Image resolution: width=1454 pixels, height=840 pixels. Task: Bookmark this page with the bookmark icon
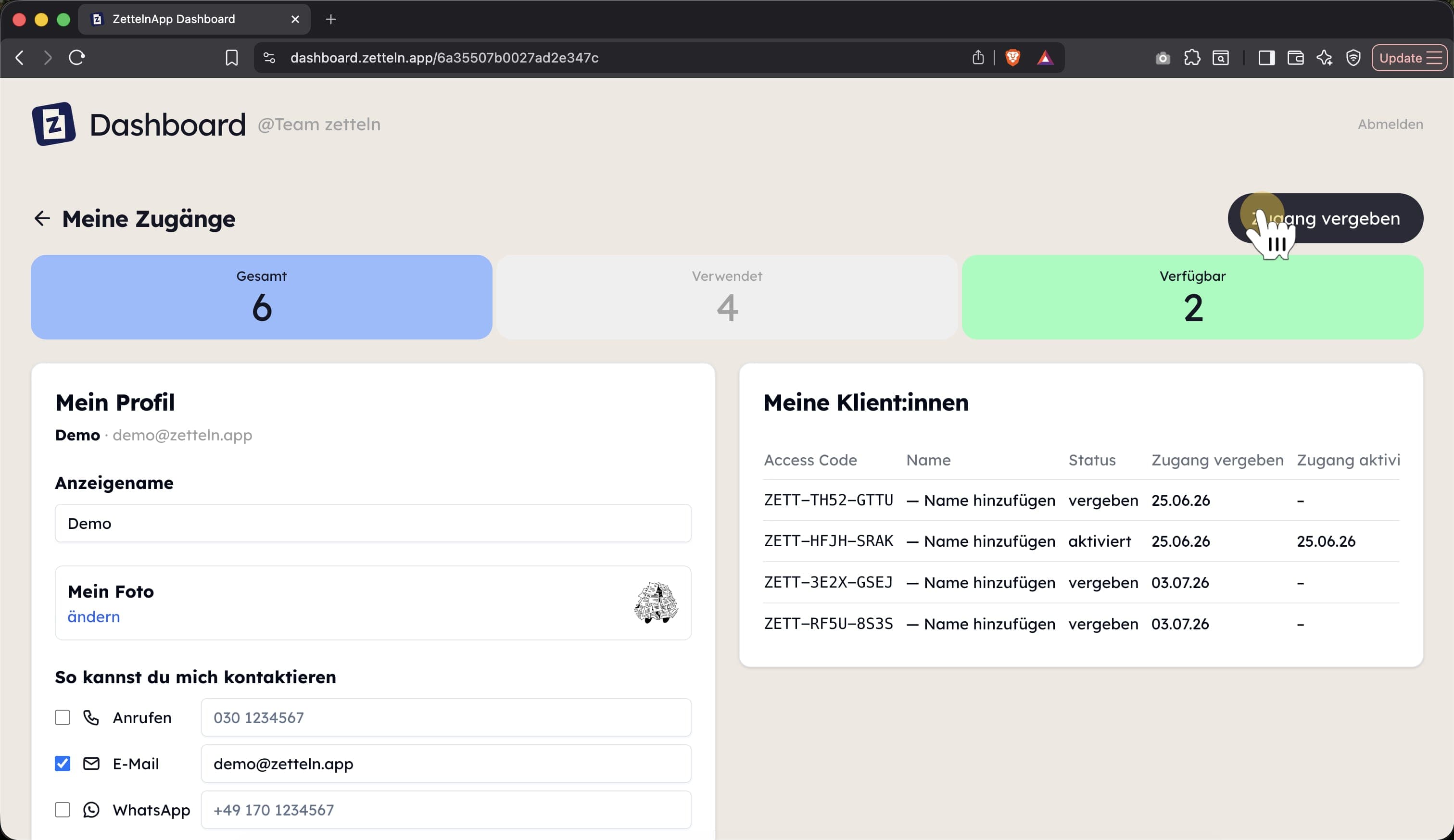[x=231, y=58]
